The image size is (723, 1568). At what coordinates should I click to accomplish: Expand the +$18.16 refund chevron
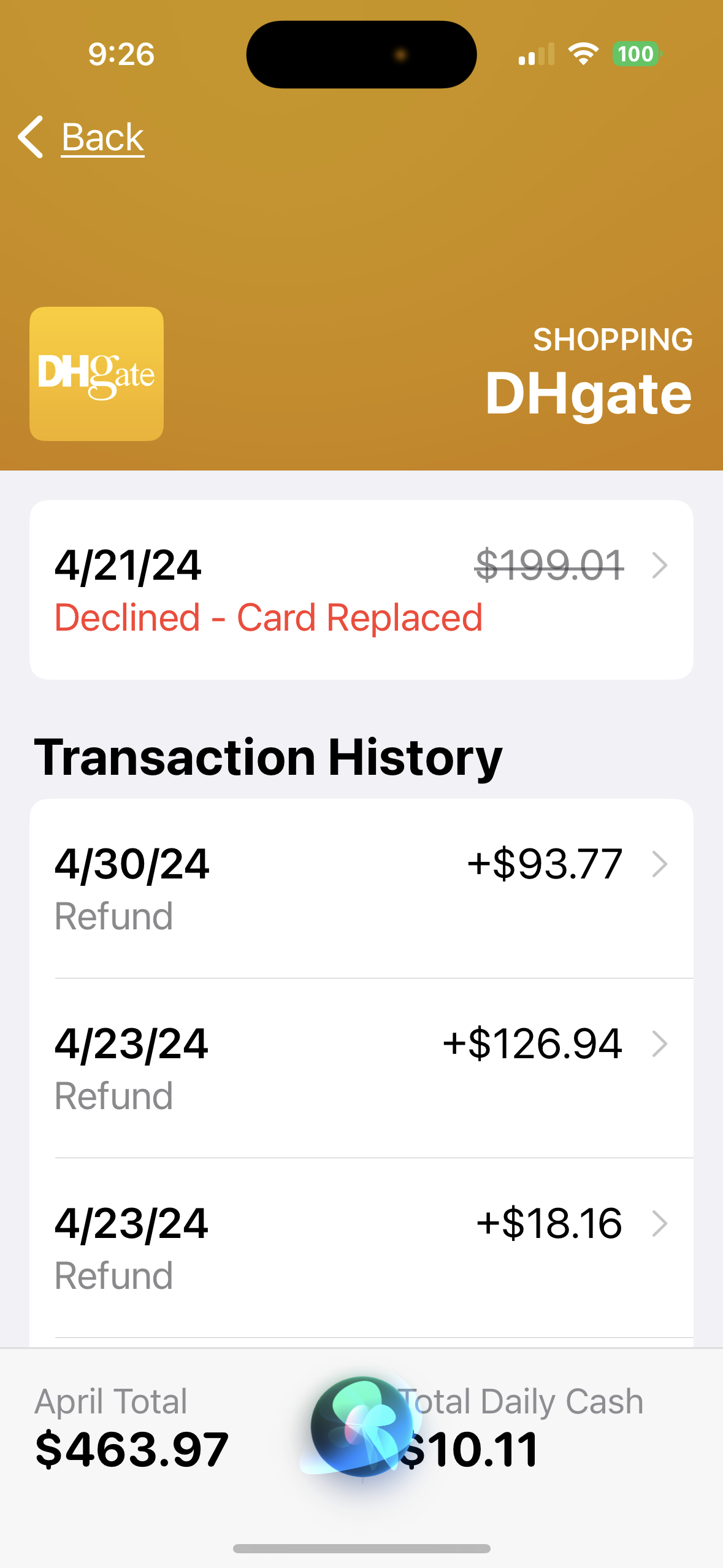(x=660, y=1223)
